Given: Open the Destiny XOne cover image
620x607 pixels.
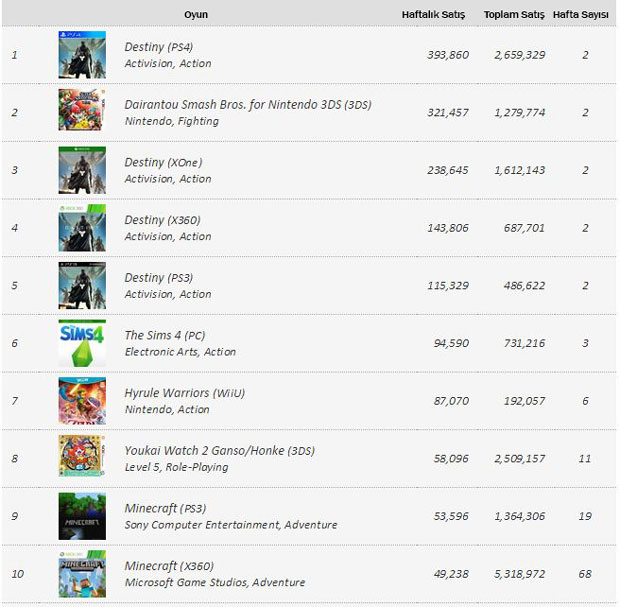Looking at the screenshot, I should click(82, 170).
